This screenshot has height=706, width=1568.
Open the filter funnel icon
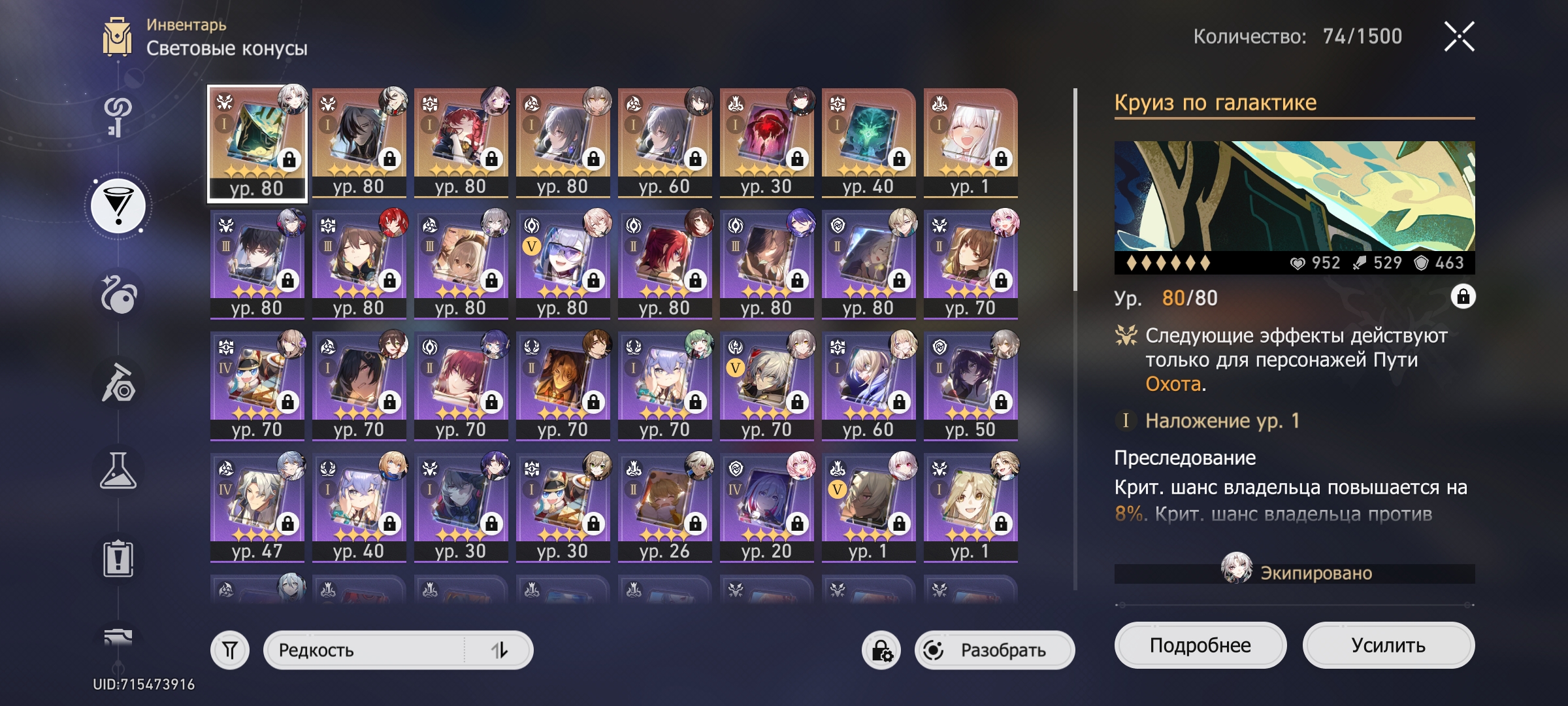[x=230, y=650]
